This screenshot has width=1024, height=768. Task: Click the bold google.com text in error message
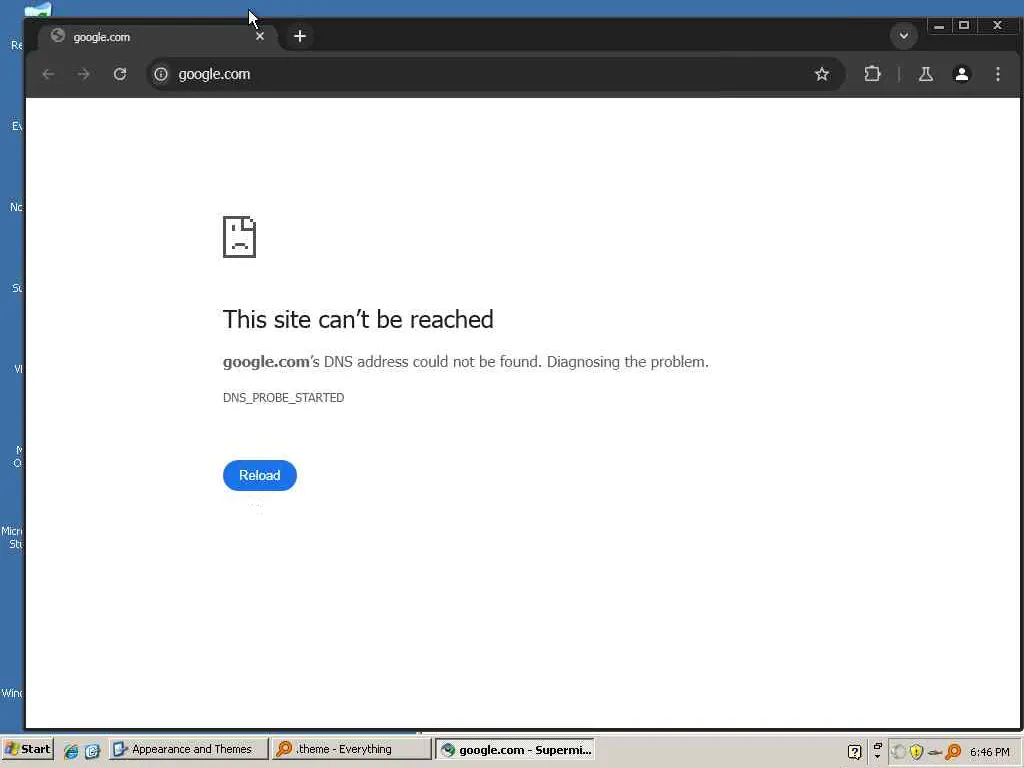coord(266,362)
